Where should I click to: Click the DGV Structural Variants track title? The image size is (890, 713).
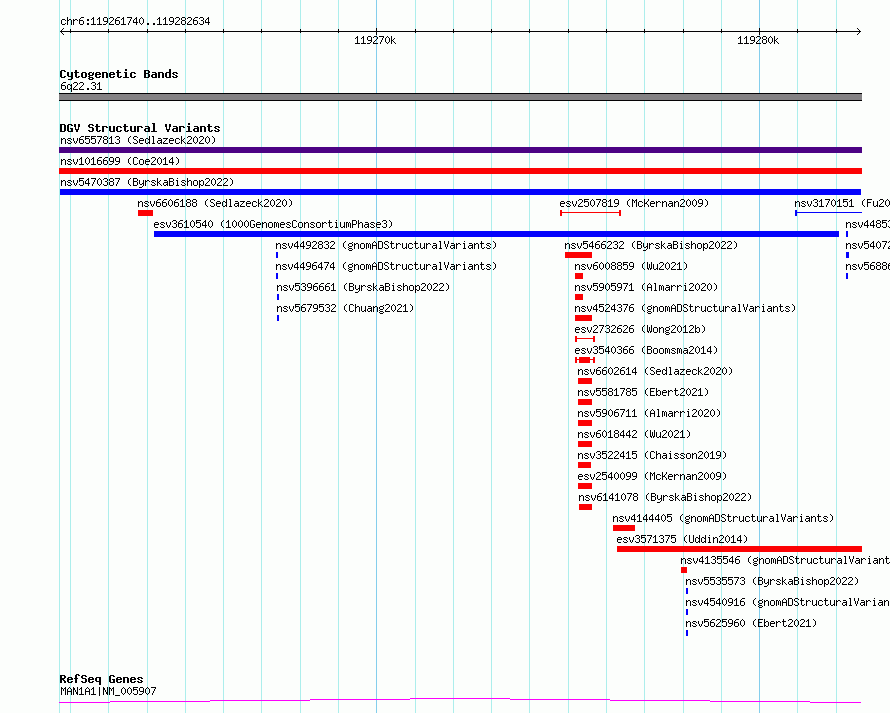pos(140,128)
